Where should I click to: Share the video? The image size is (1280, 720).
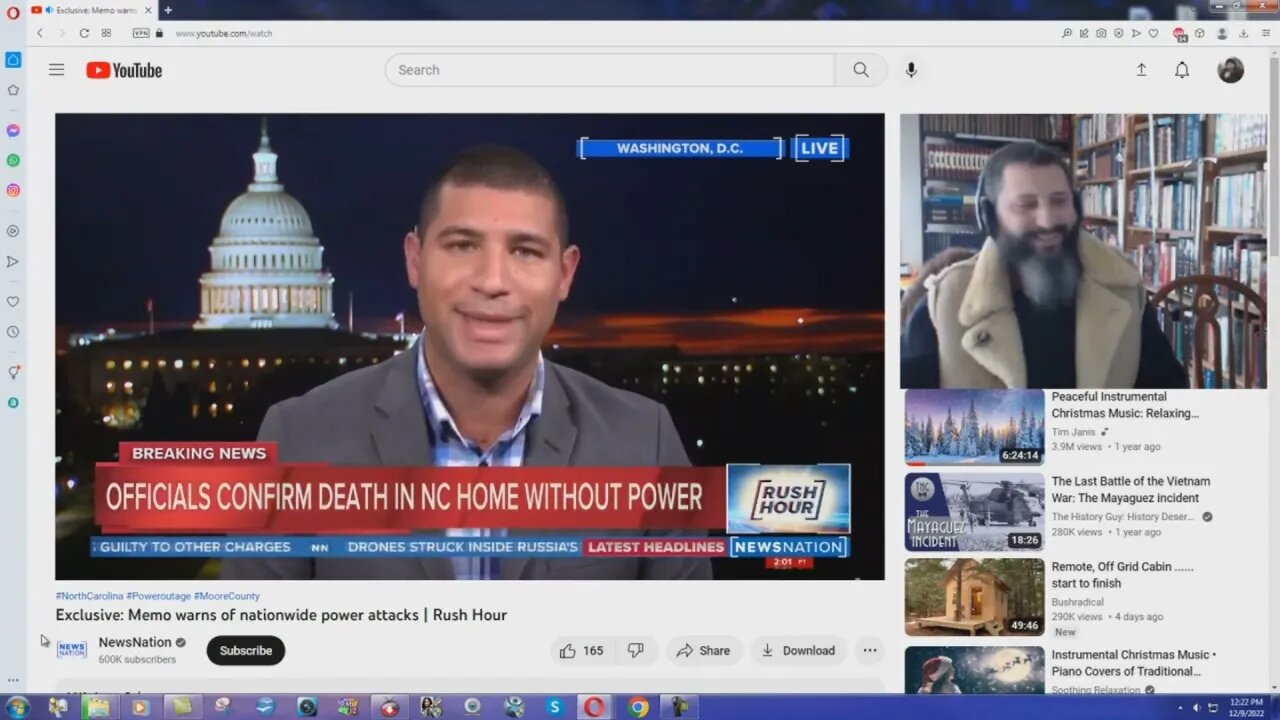pyautogui.click(x=704, y=650)
